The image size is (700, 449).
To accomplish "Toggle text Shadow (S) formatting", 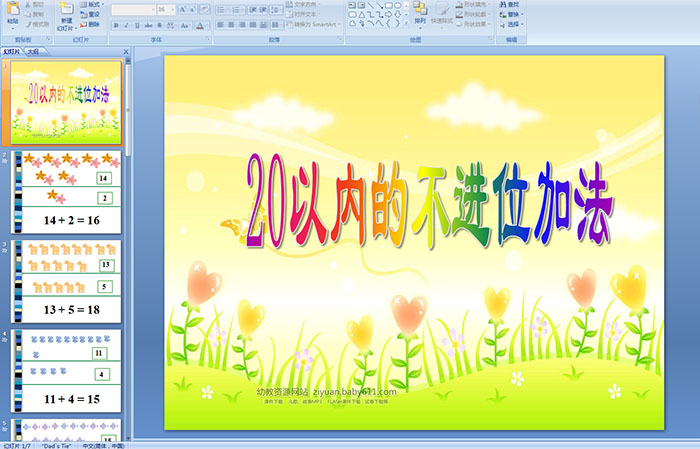I will [x=159, y=25].
